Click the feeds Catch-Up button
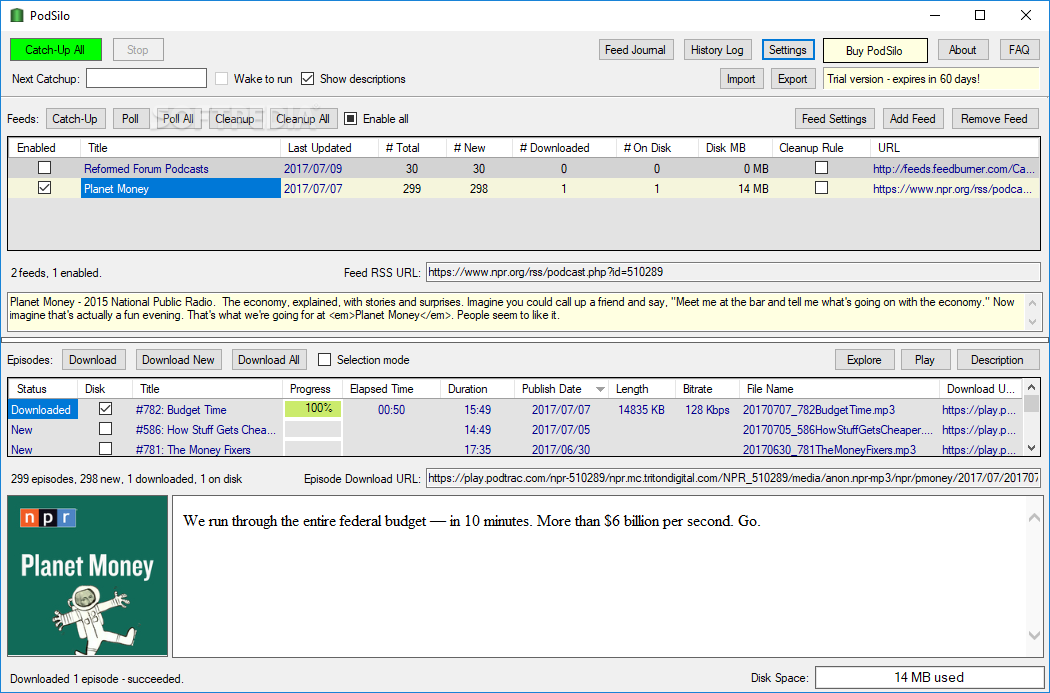The image size is (1050, 693). tap(75, 119)
